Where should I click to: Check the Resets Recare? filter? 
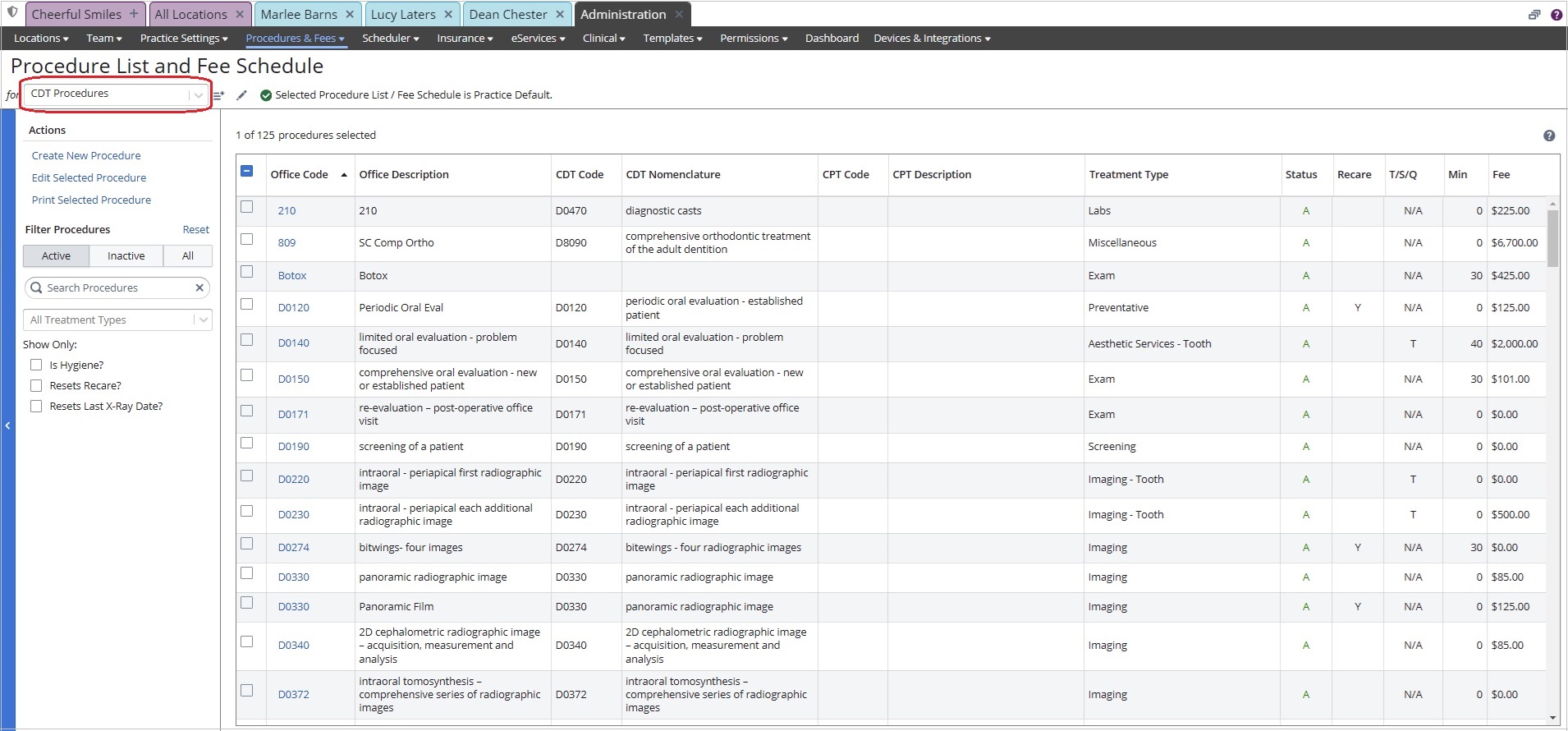click(36, 385)
